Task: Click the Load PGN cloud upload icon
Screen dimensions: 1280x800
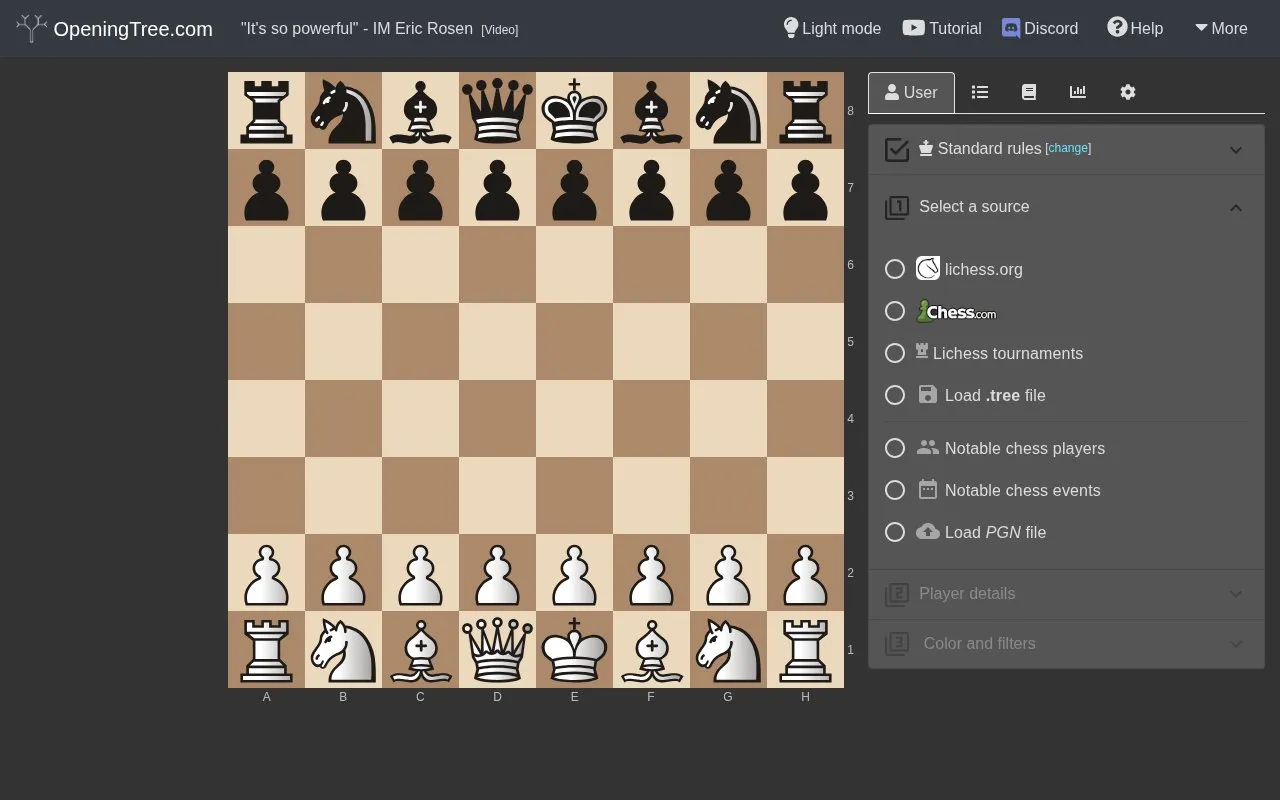Action: 928,531
